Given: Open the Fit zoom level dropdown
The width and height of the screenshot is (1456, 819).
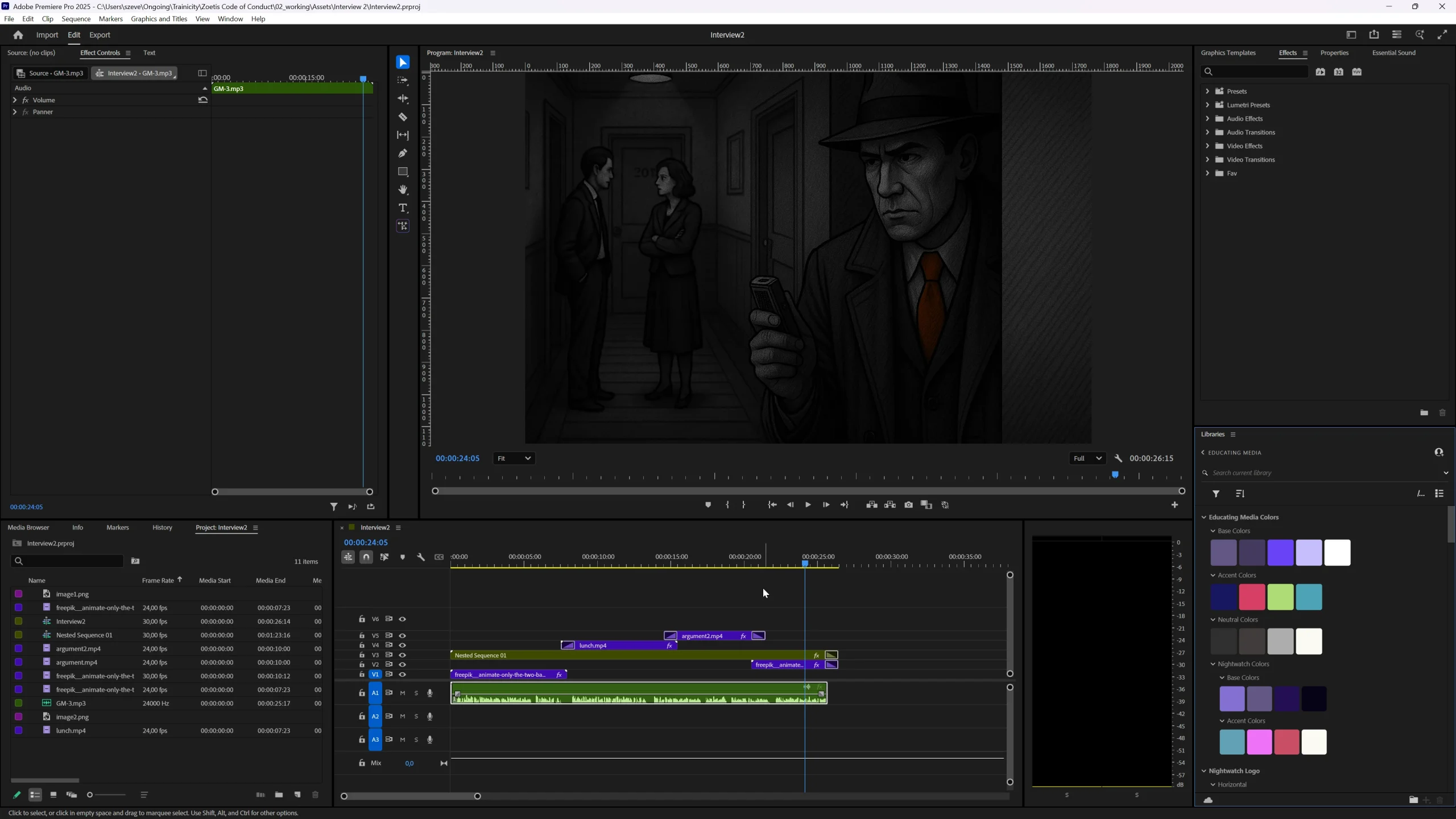Looking at the screenshot, I should tap(514, 458).
